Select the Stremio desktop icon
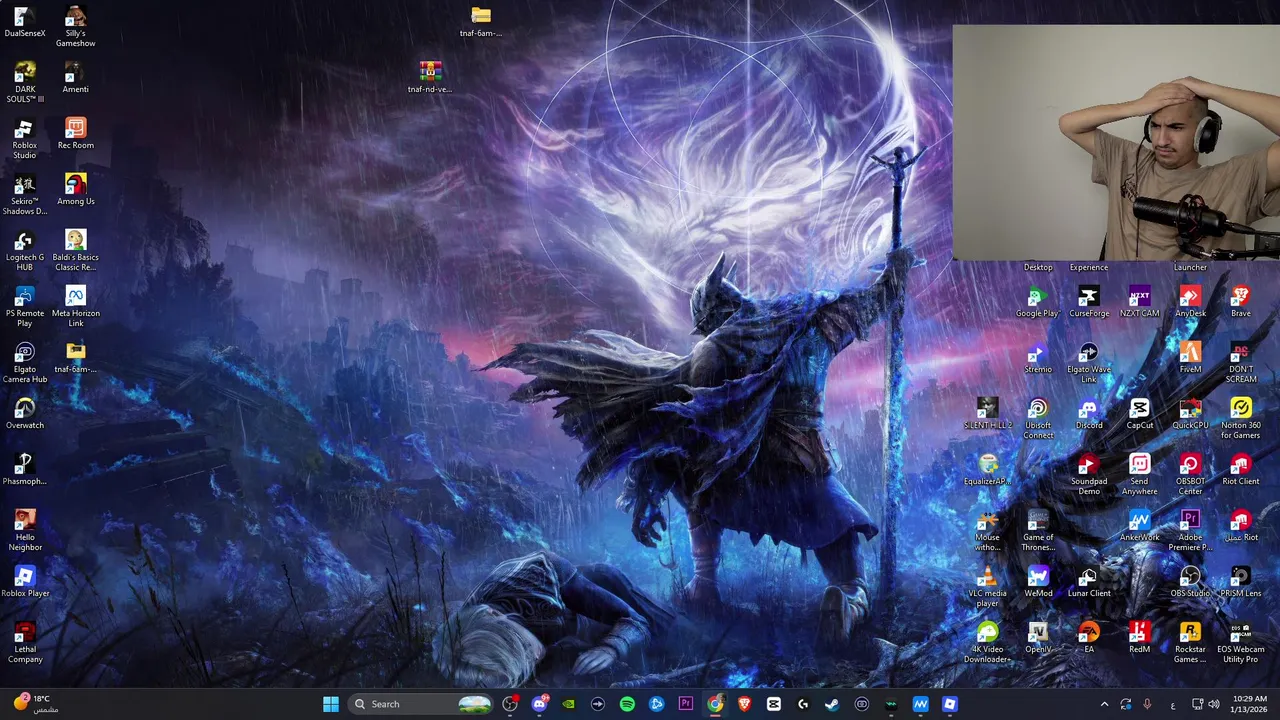The width and height of the screenshot is (1280, 720). pos(1038,358)
